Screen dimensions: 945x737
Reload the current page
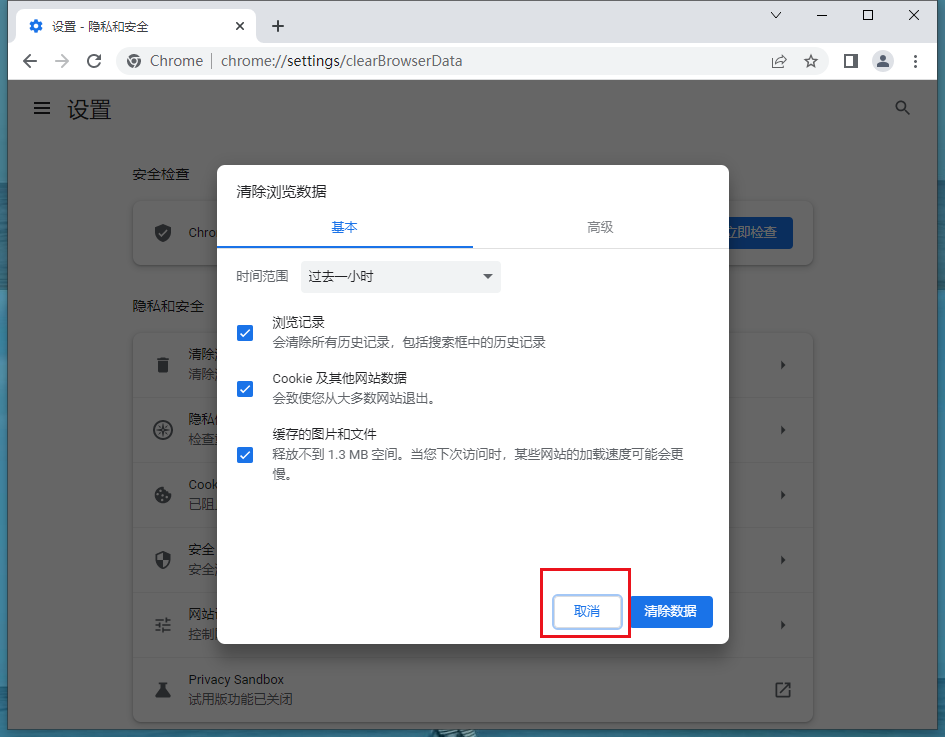[94, 61]
